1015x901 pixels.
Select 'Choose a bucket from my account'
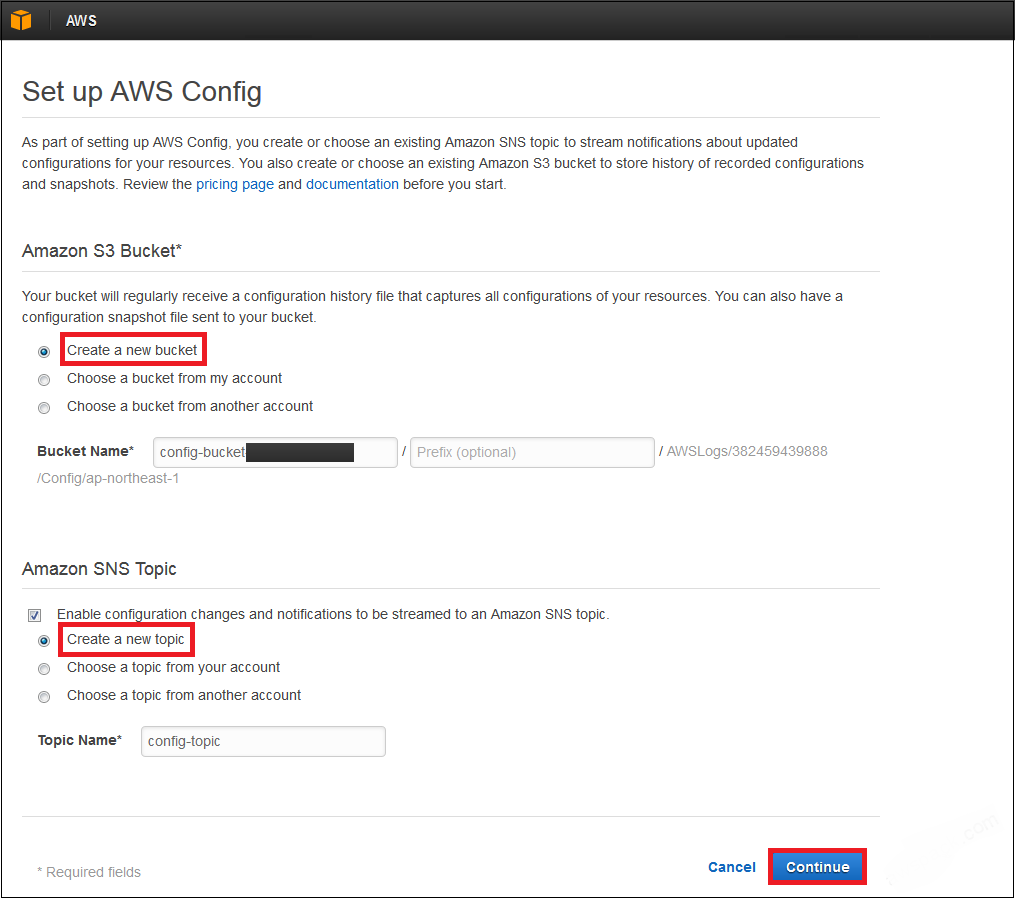point(44,380)
